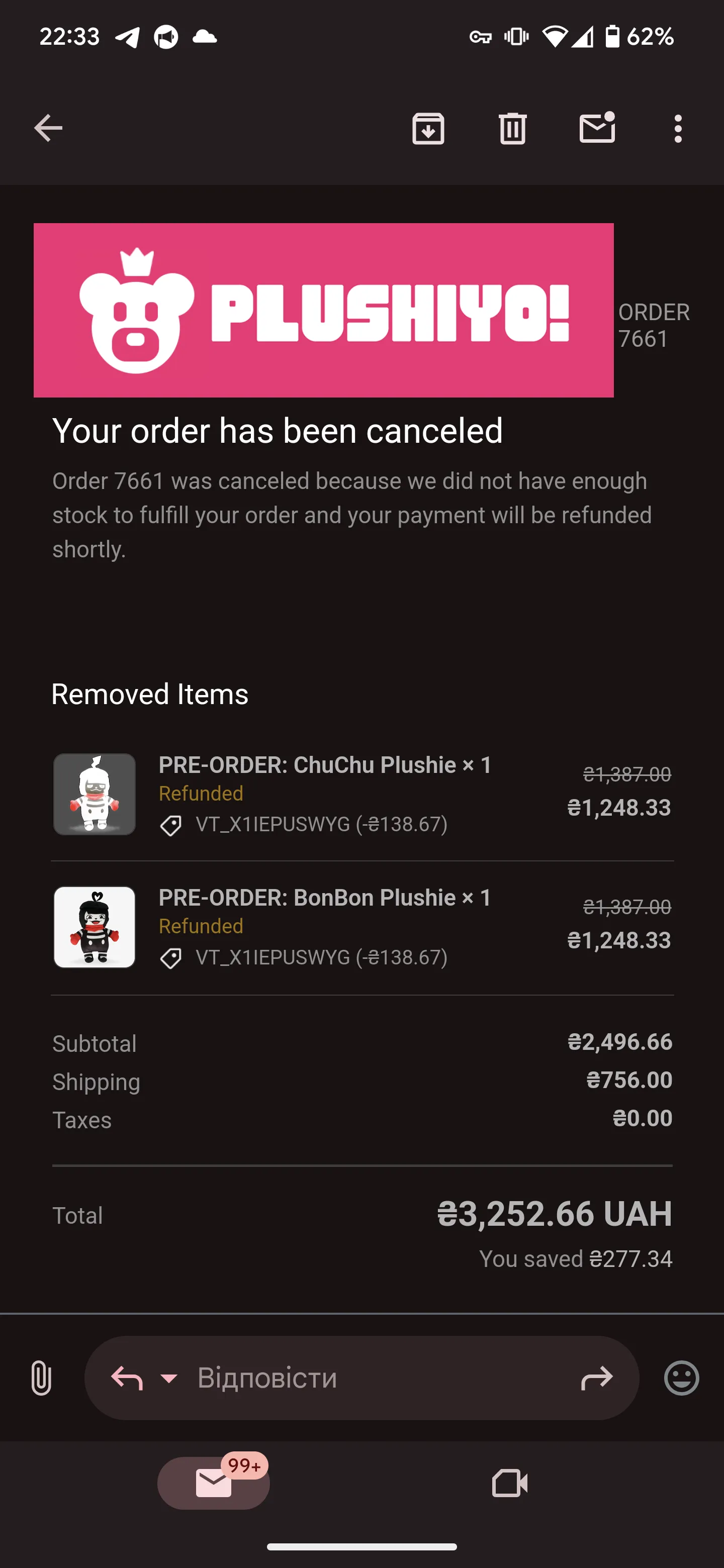This screenshot has height=1568, width=724.
Task: Tap the discount tag icon under ChuChu
Action: point(170,825)
